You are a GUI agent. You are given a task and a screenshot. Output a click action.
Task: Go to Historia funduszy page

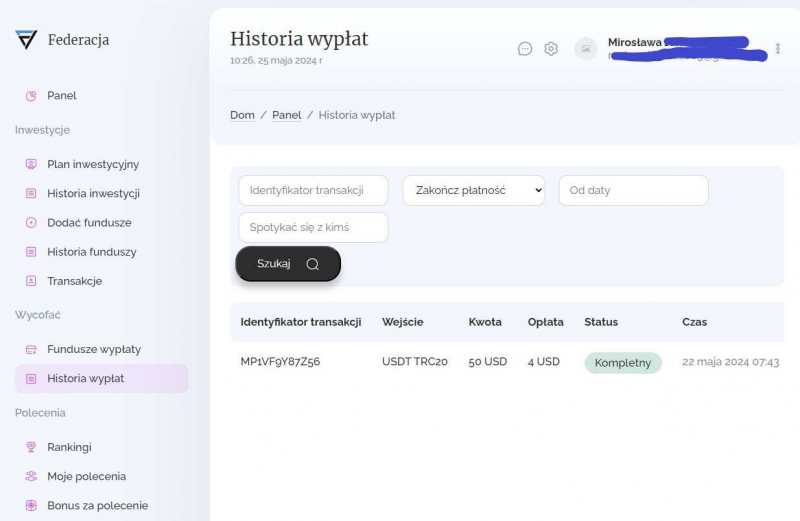coord(91,252)
